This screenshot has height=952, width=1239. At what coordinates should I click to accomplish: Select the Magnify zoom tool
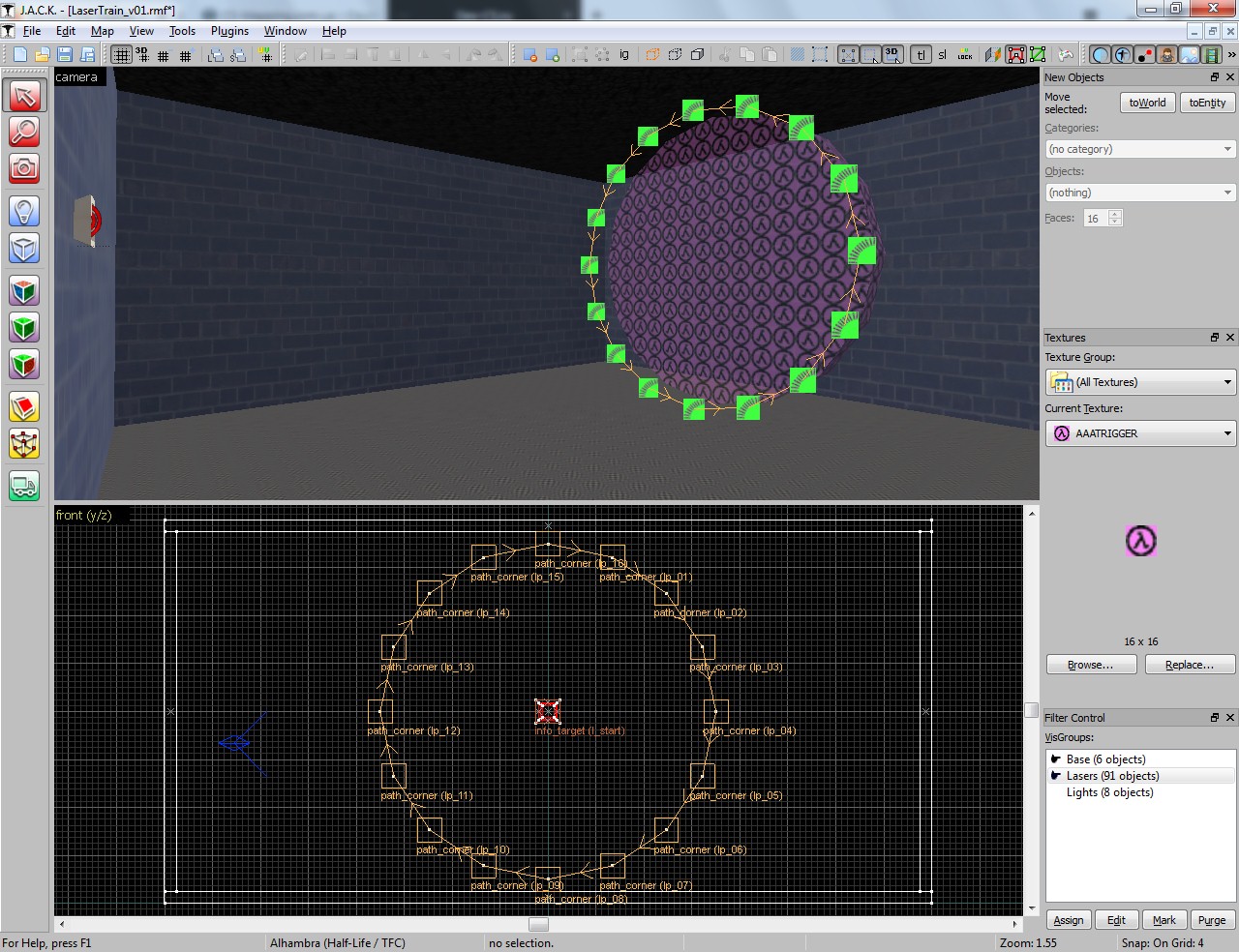click(x=24, y=132)
